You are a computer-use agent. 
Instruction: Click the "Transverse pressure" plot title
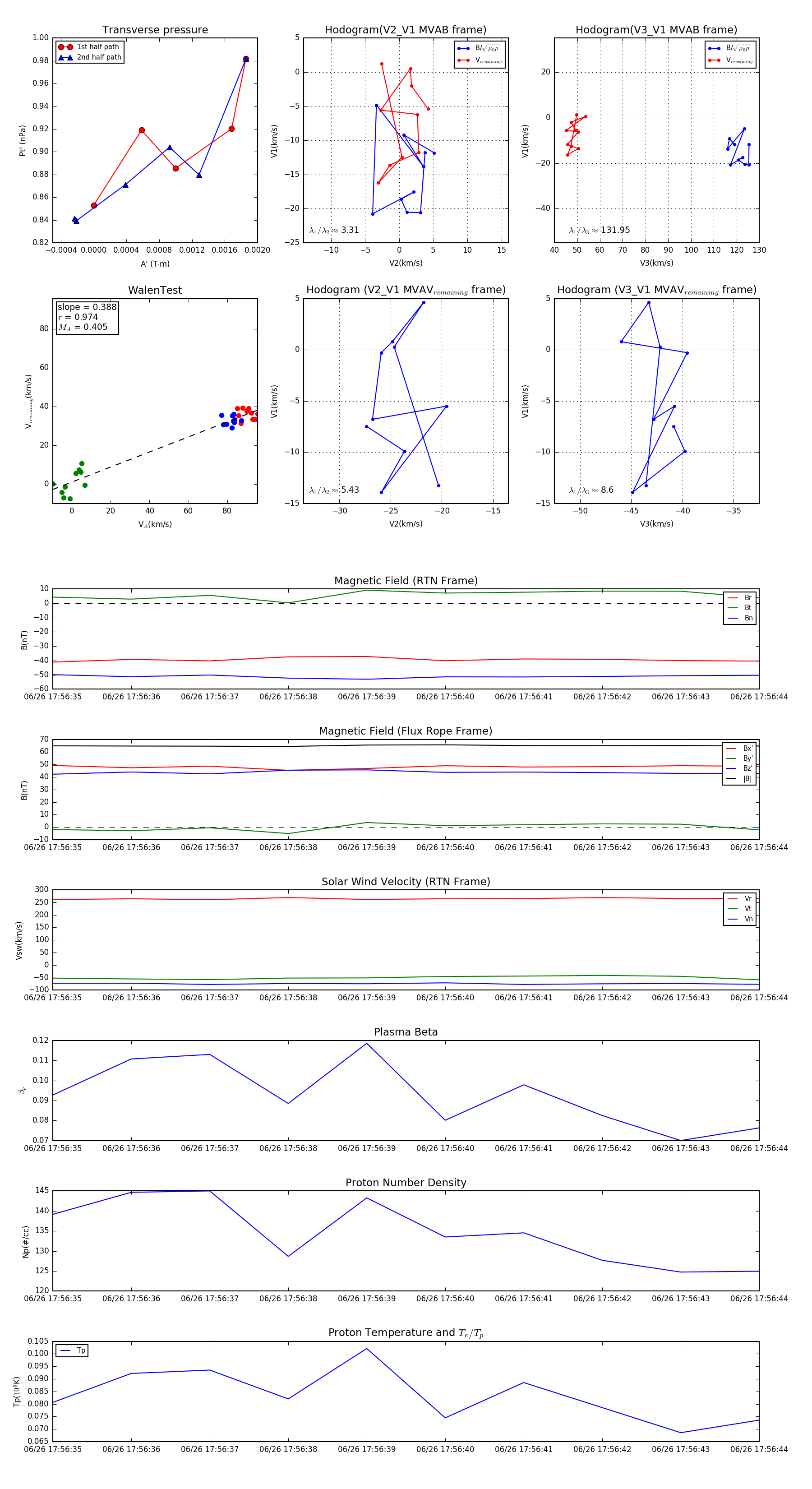click(155, 30)
